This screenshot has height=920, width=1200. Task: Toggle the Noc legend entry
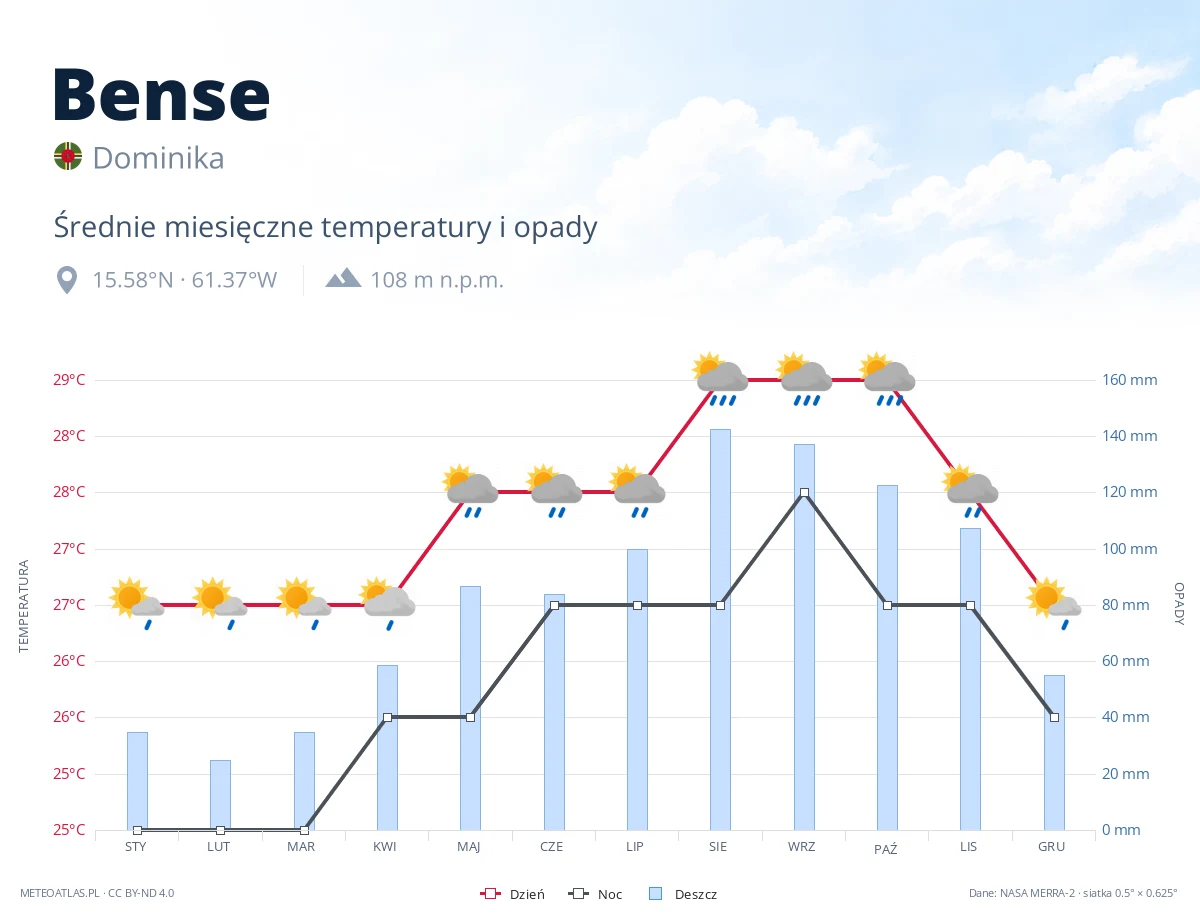[x=595, y=894]
